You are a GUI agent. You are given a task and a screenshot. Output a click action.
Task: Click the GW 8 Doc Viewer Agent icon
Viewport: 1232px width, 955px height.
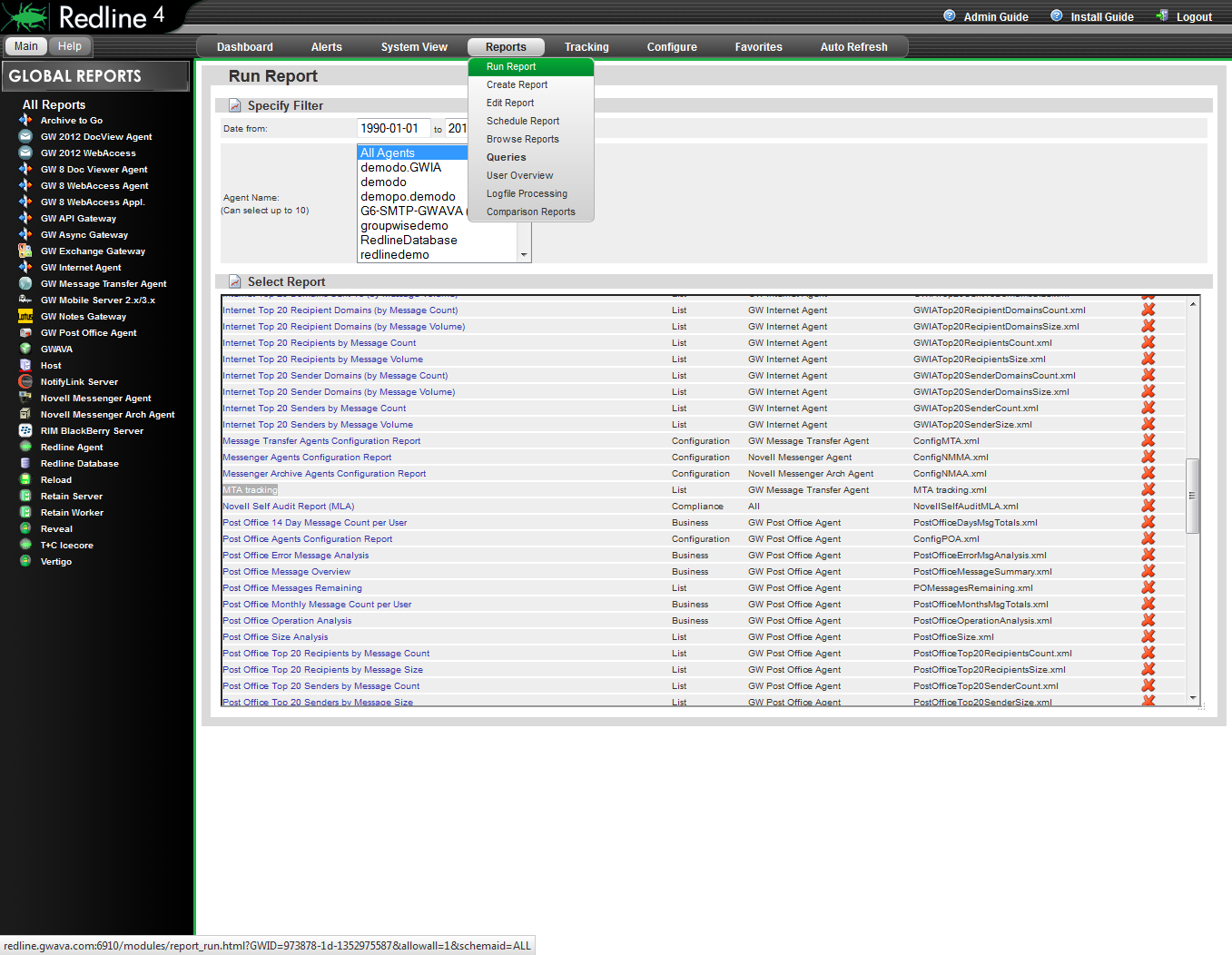pyautogui.click(x=25, y=169)
